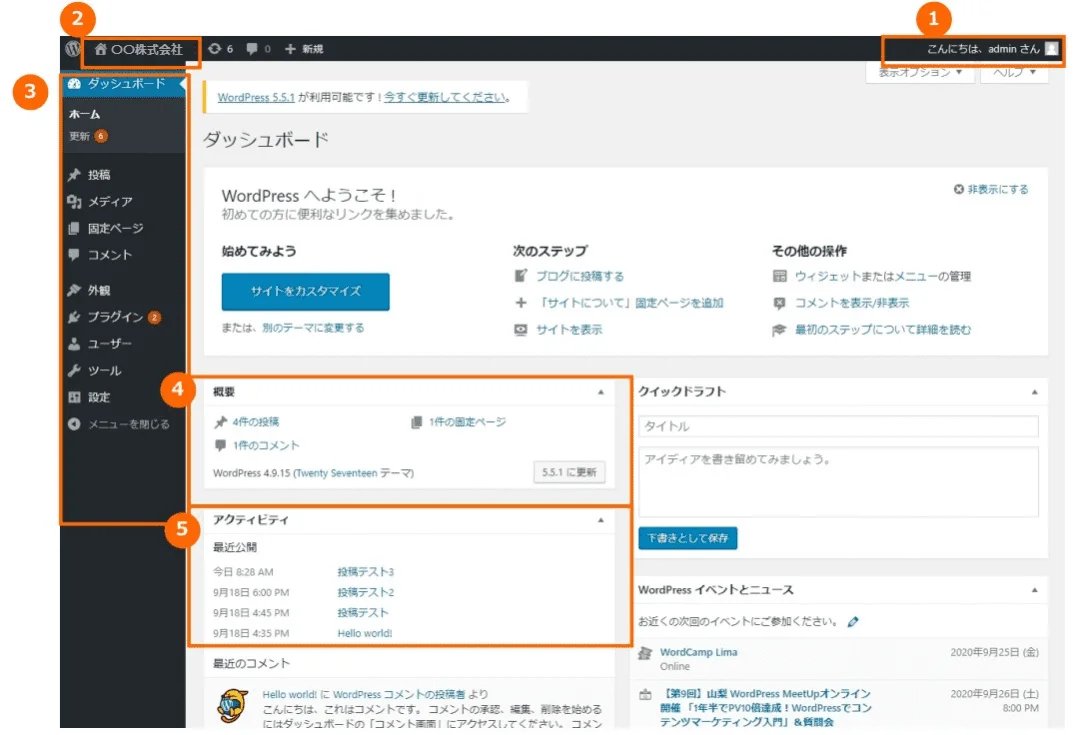The height and width of the screenshot is (735, 1078).
Task: Click the Twenty Seventeen theme link
Action: [x=336, y=473]
